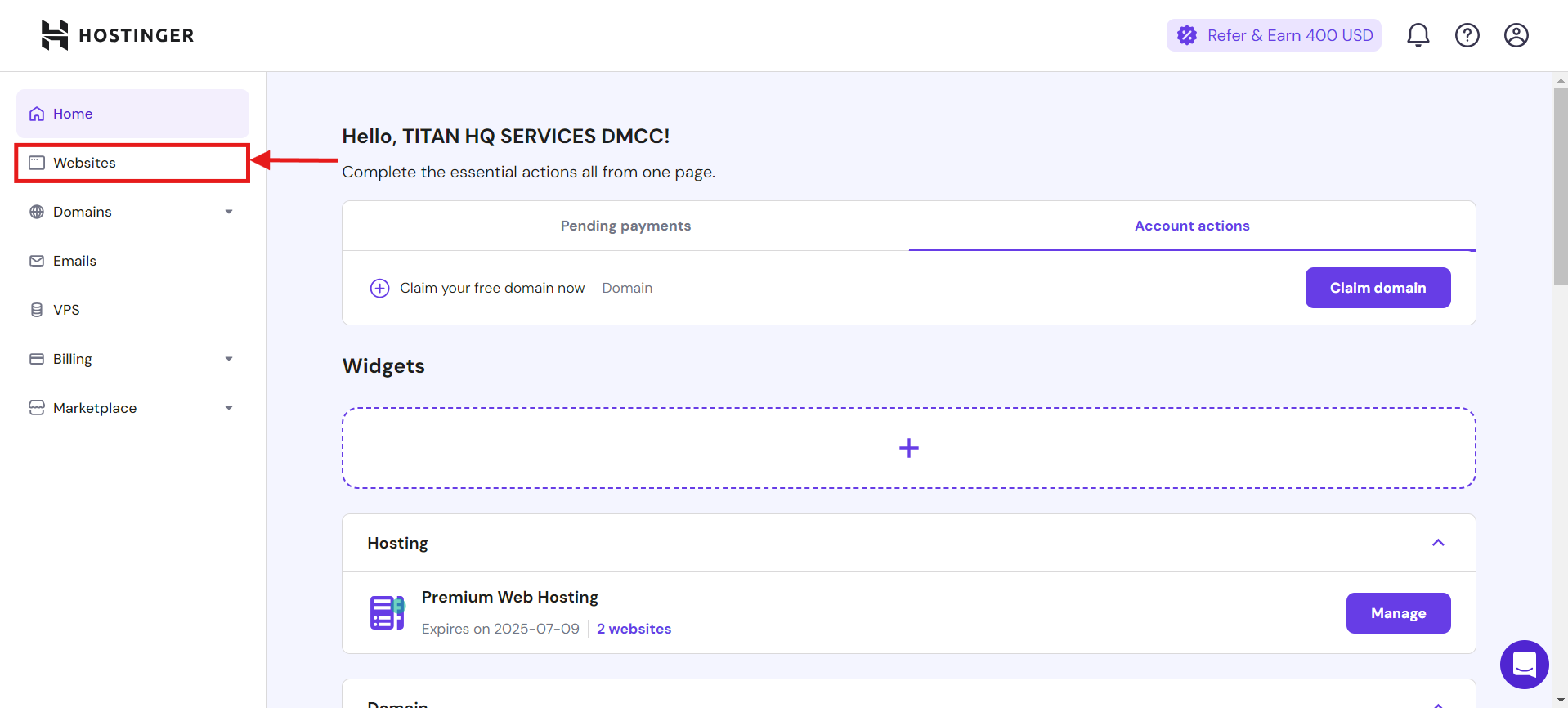Click the Hostinger logo
Image resolution: width=1568 pixels, height=708 pixels.
point(118,35)
